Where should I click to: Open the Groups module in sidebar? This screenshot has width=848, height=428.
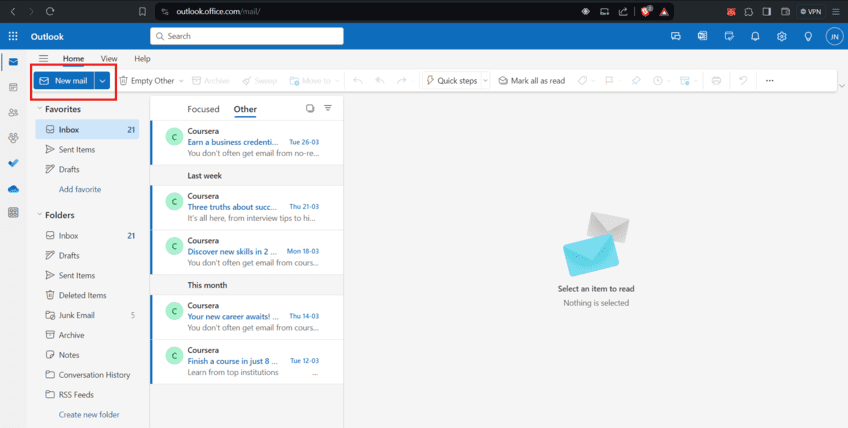tap(14, 138)
